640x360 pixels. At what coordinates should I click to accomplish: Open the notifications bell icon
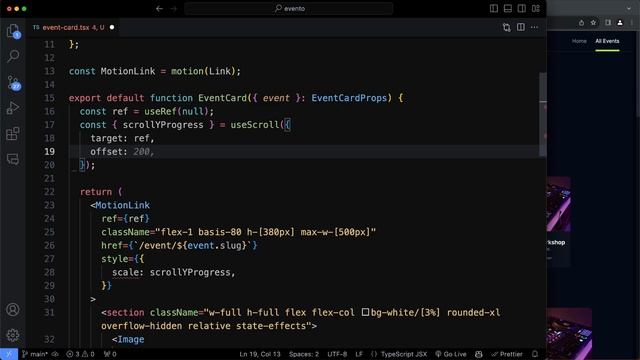pos(535,354)
